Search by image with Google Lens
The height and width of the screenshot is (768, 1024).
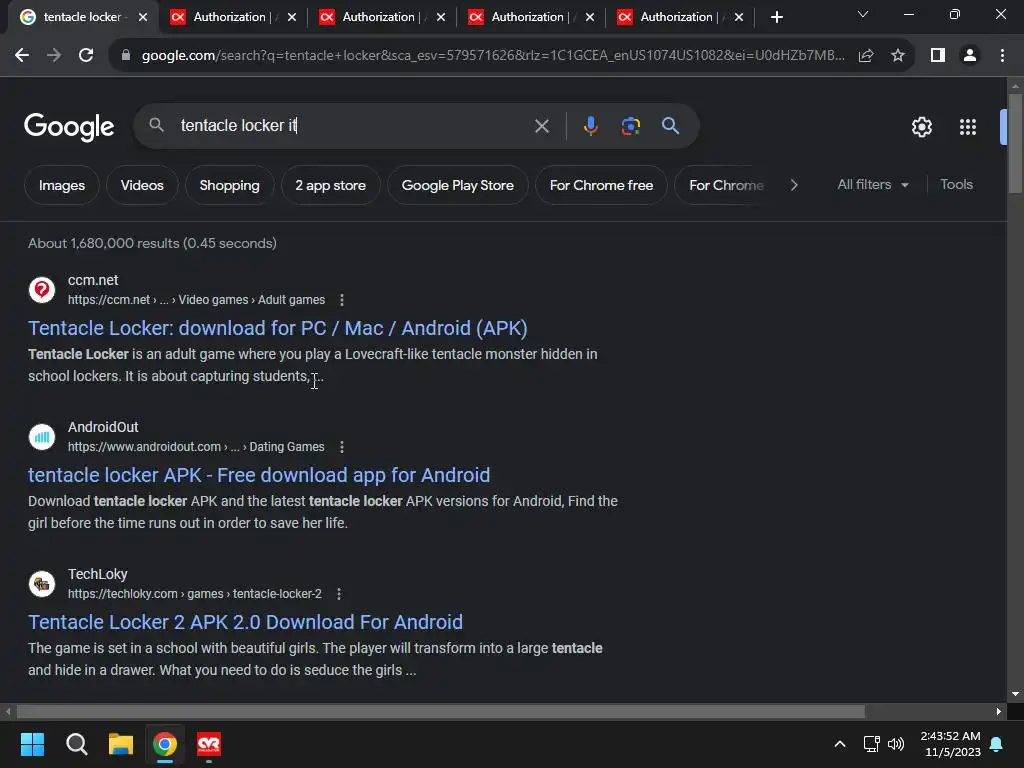point(630,125)
